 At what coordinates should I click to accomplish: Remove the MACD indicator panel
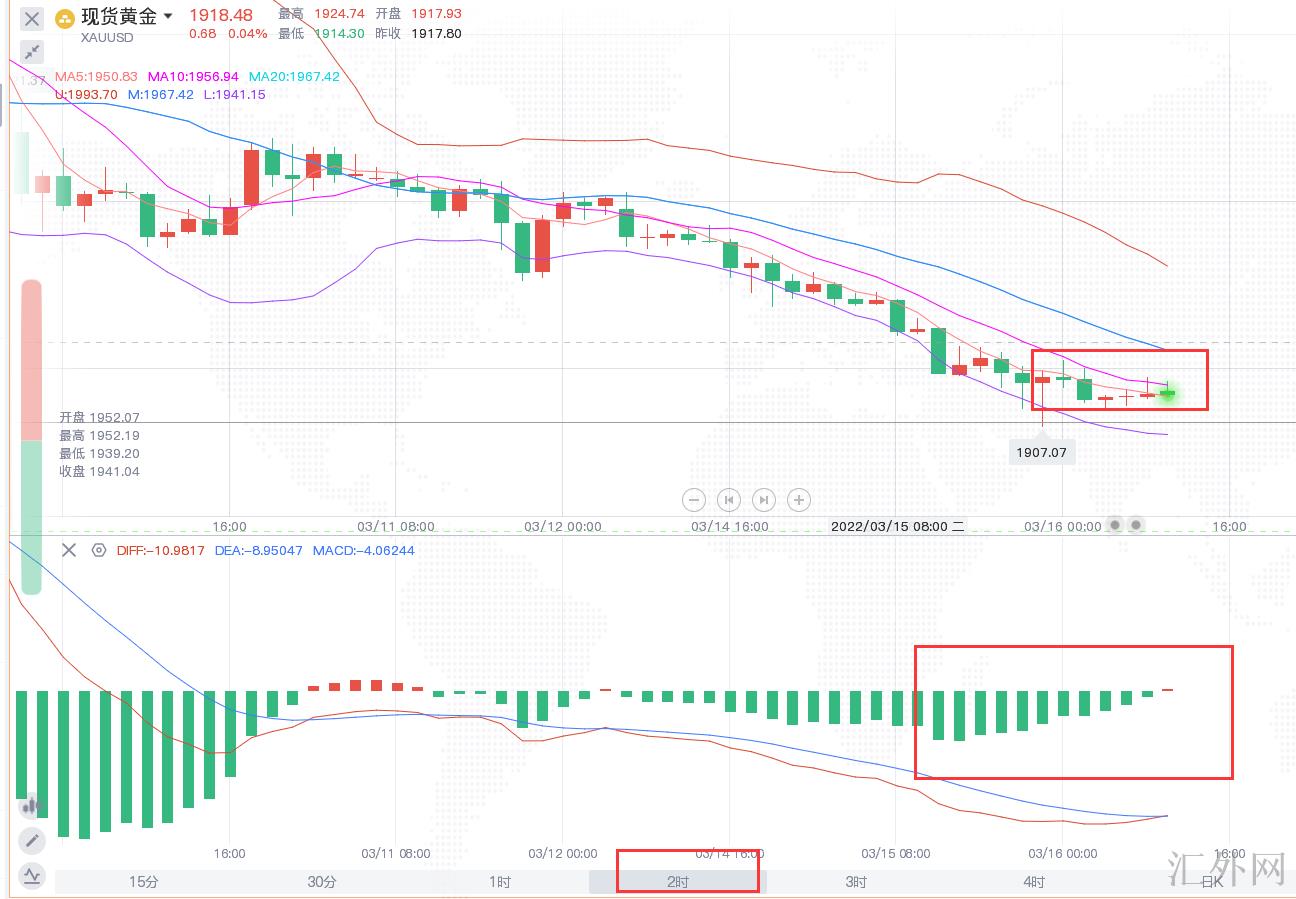pyautogui.click(x=69, y=550)
